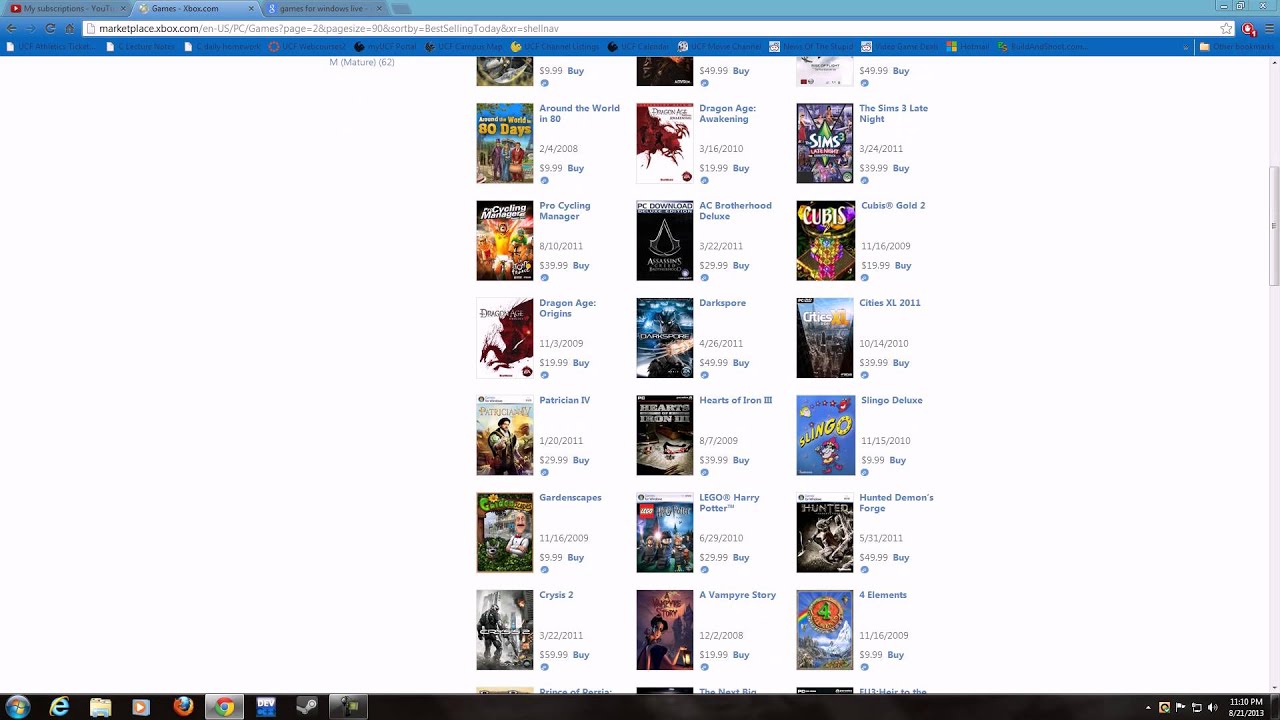Click the blue icon under AC Brotherhood Deluxe price
Image resolution: width=1280 pixels, height=720 pixels.
click(704, 278)
